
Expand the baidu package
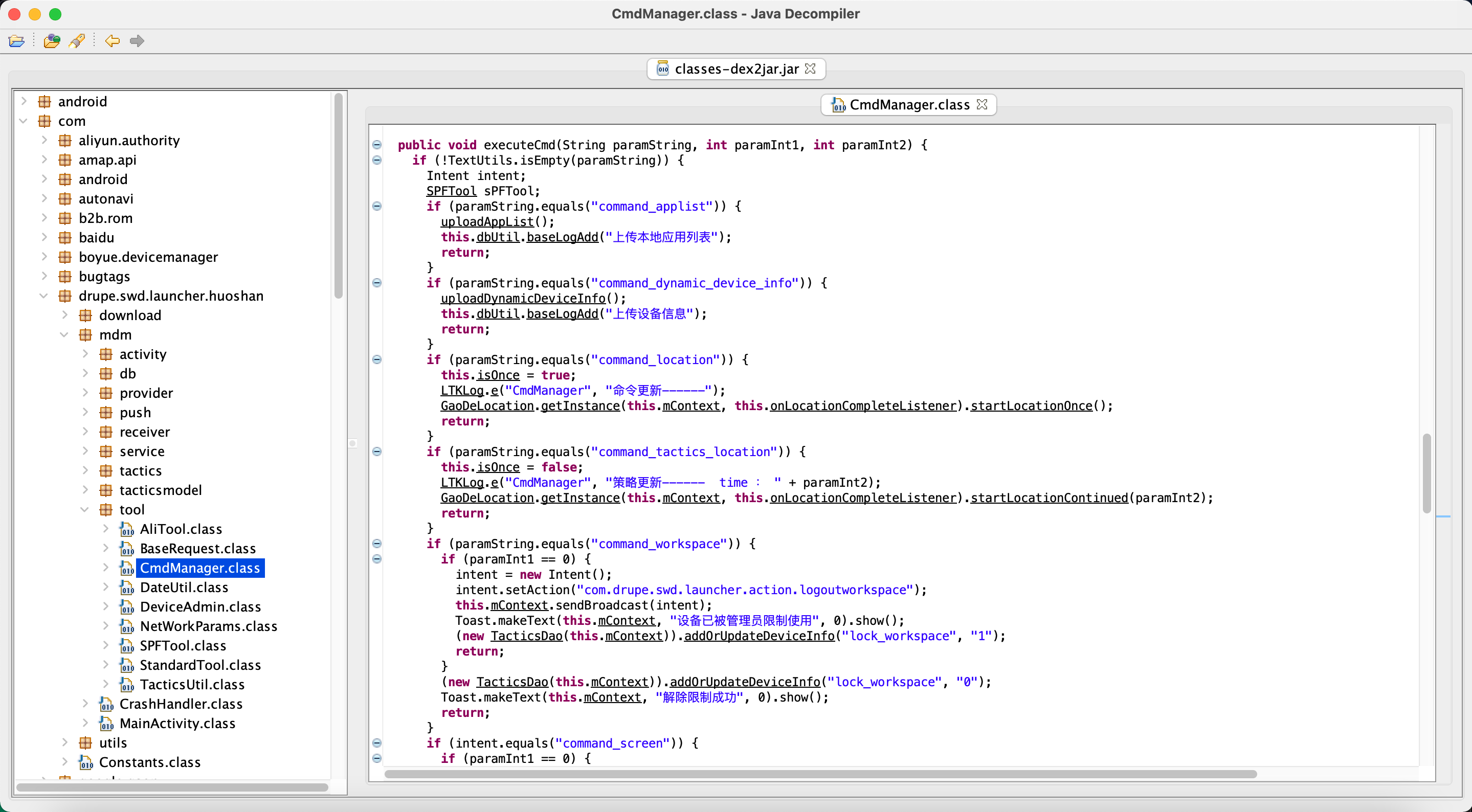(x=44, y=237)
